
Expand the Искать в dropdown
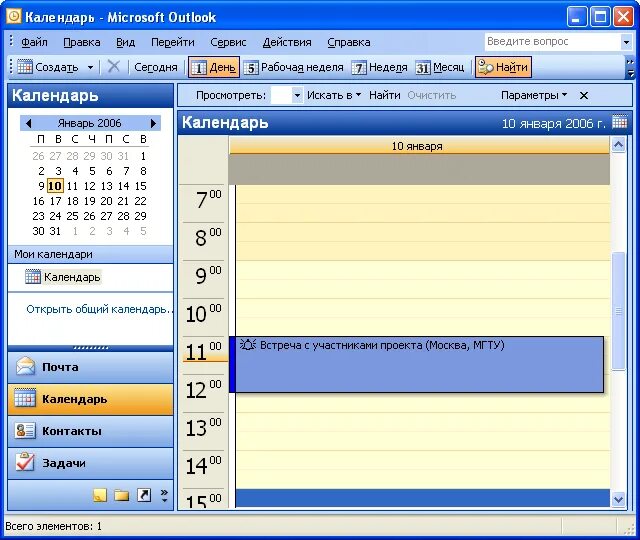[334, 95]
